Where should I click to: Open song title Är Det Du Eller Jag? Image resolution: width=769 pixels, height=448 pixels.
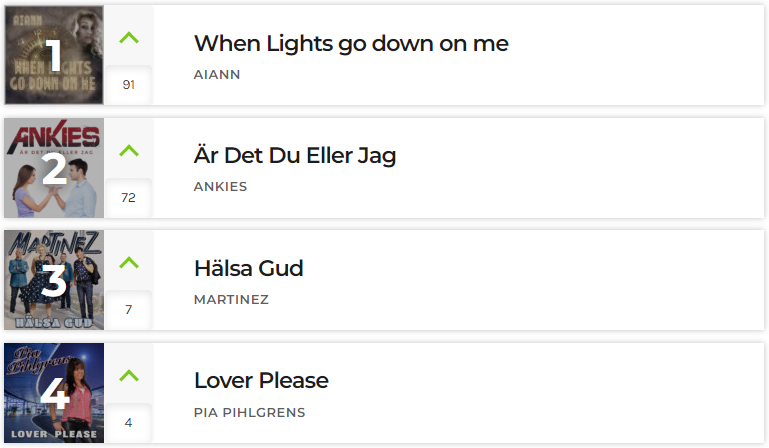[295, 156]
